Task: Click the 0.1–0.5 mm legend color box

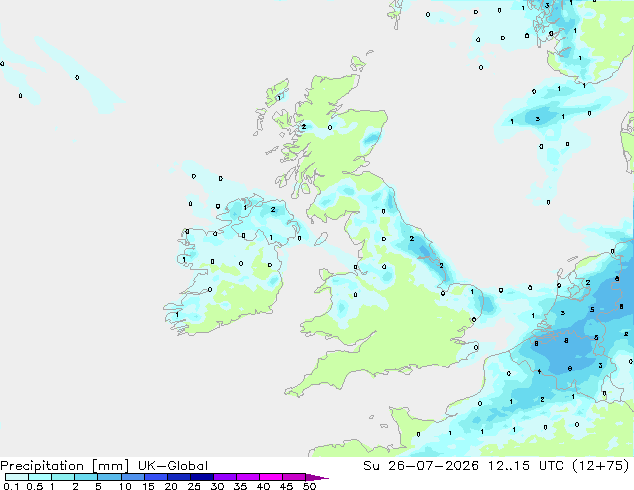Action: (17, 477)
